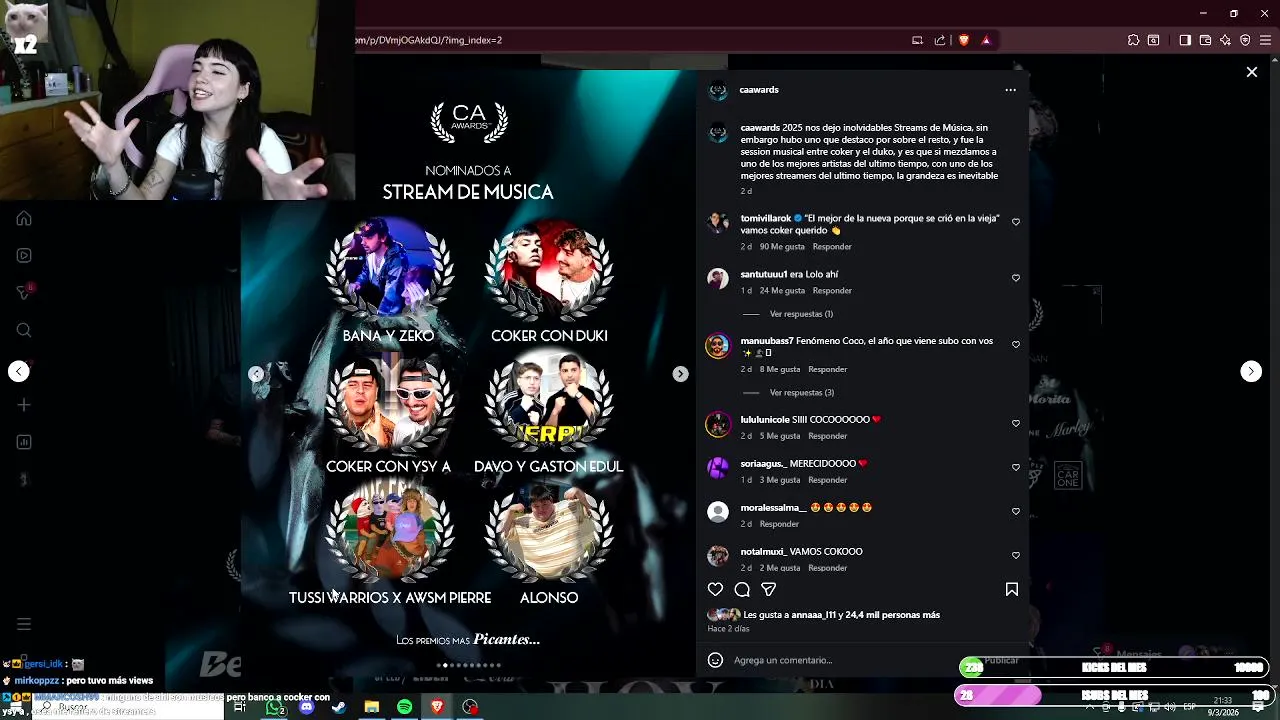Open browser extensions puzzle icon
This screenshot has width=1280, height=720.
click(1133, 40)
